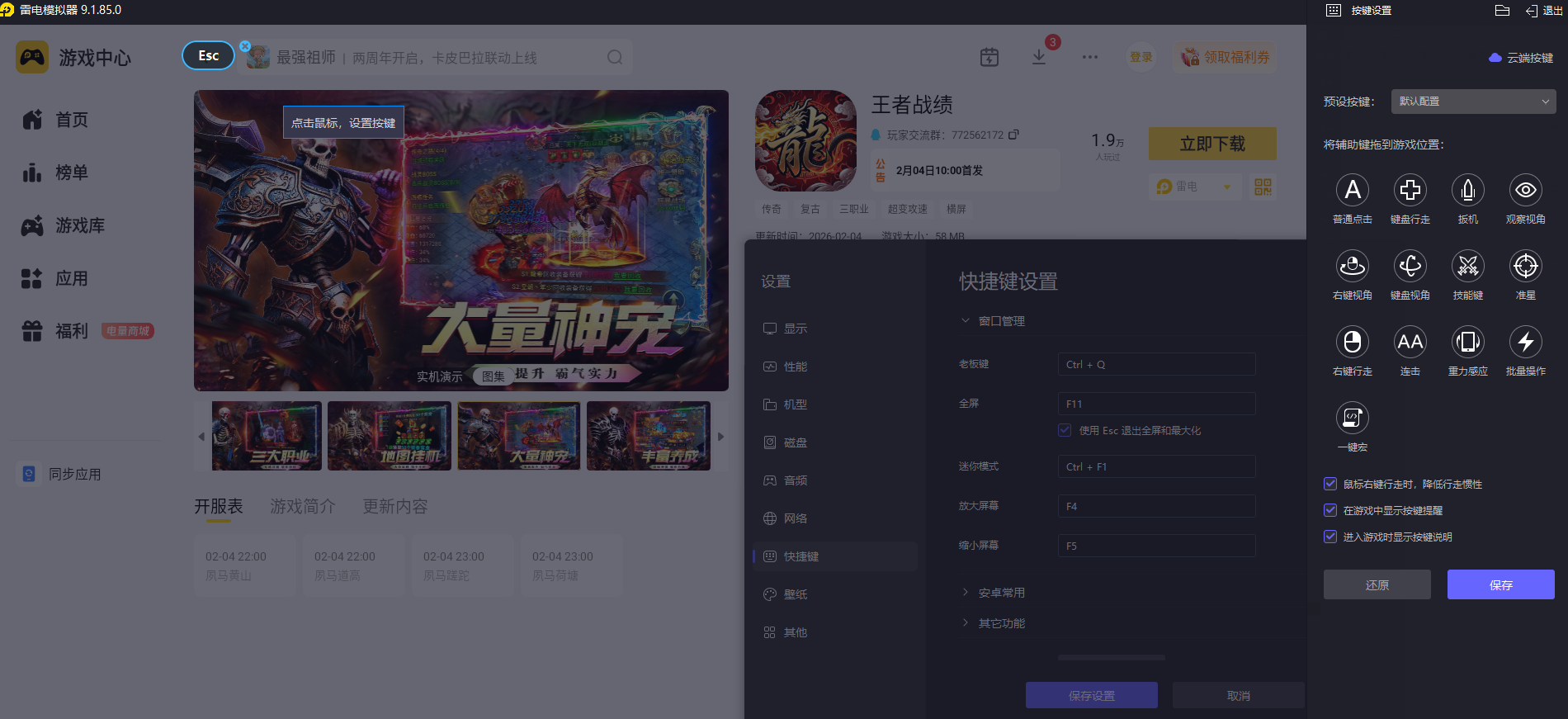Select the 一键宏 macro icon
The width and height of the screenshot is (1568, 719).
point(1352,418)
